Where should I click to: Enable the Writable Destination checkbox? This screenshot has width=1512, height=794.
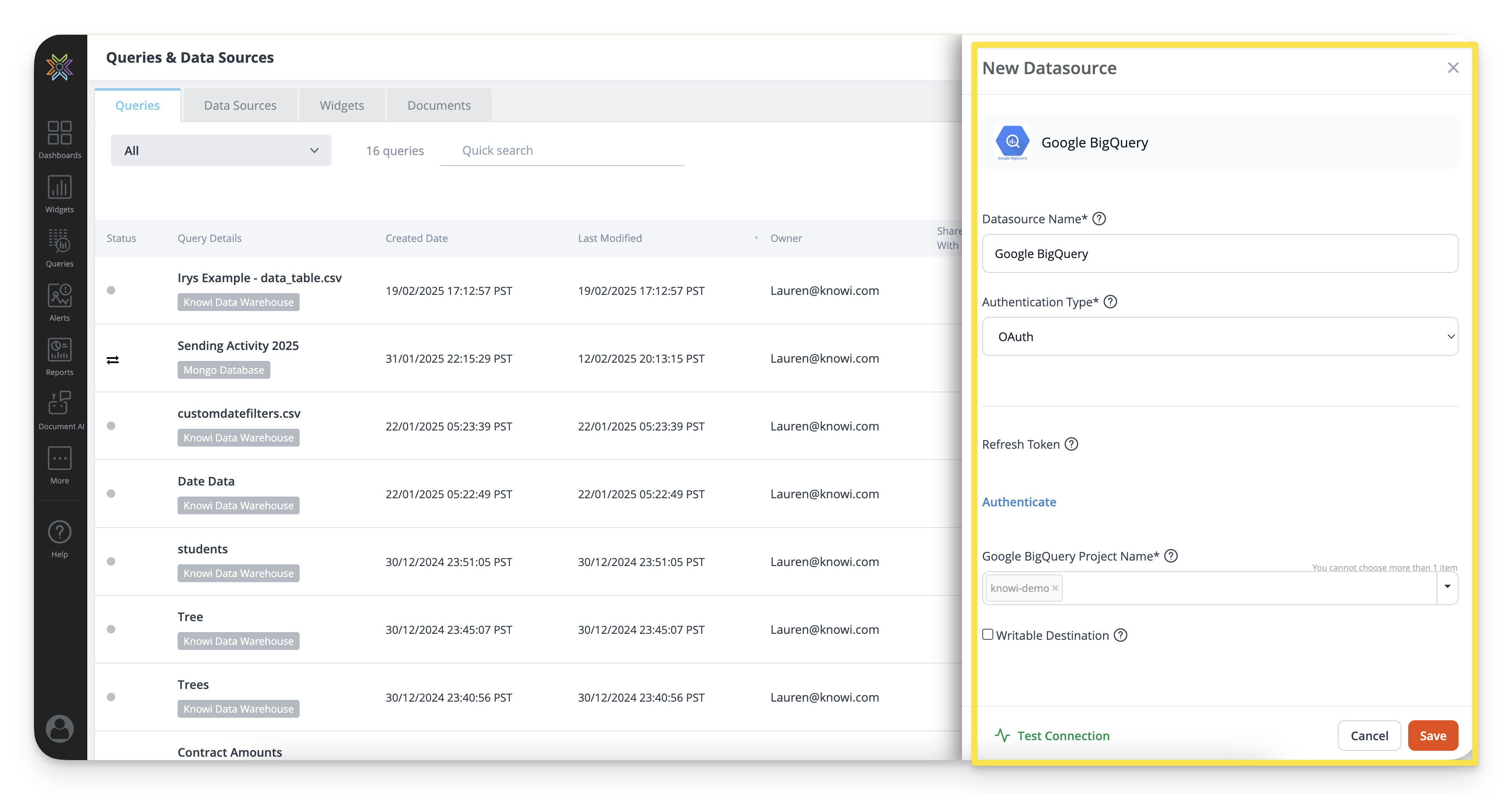988,634
